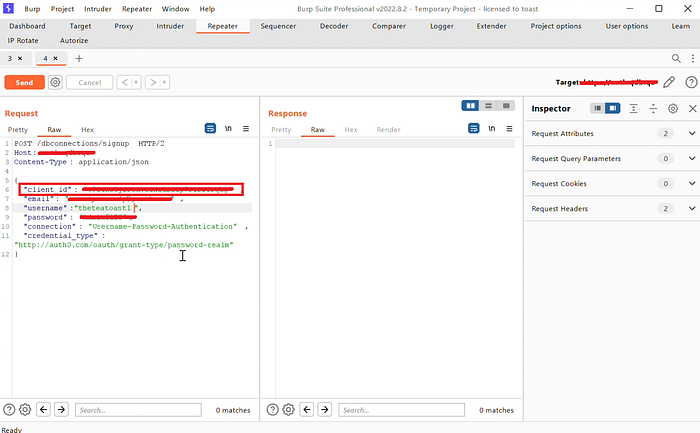Open request editor hamburger menu

(246, 129)
